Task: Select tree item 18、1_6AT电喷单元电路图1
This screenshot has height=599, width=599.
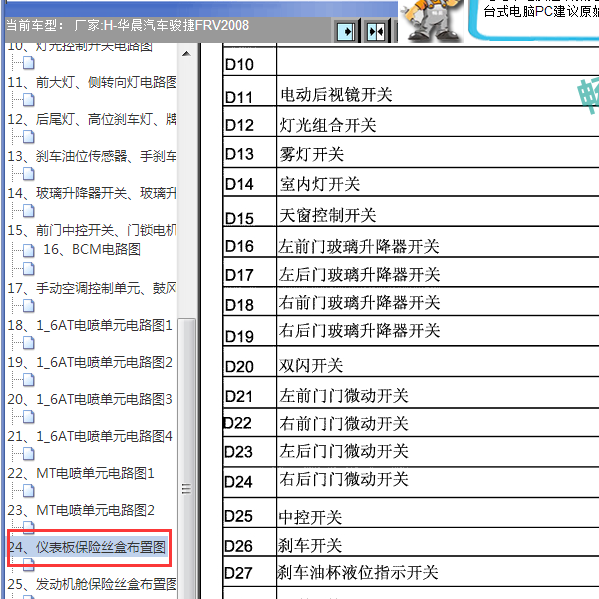Action: point(90,325)
